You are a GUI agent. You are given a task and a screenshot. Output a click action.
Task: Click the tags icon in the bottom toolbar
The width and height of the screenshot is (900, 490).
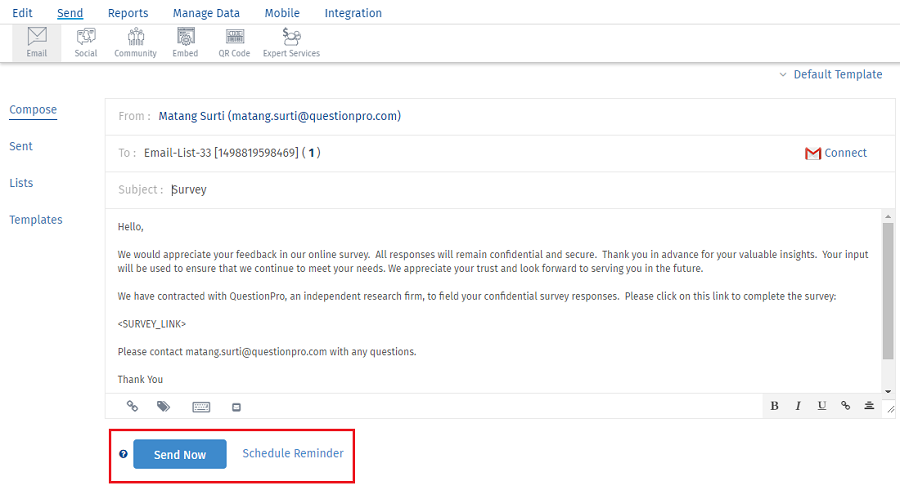(164, 406)
